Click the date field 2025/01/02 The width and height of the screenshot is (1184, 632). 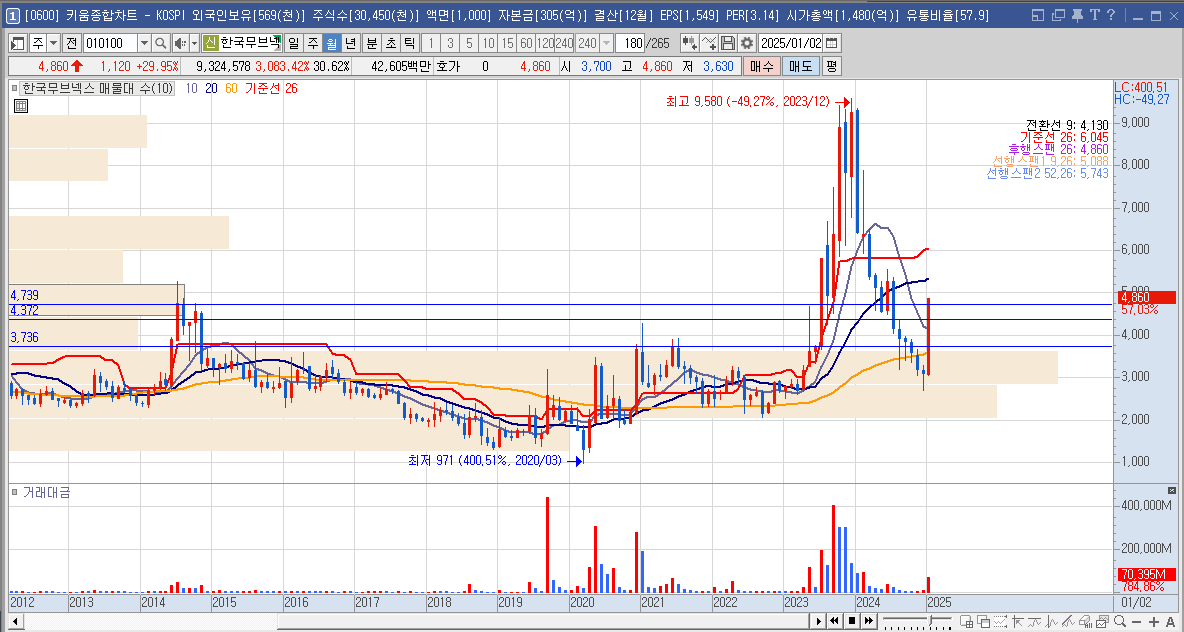point(791,43)
